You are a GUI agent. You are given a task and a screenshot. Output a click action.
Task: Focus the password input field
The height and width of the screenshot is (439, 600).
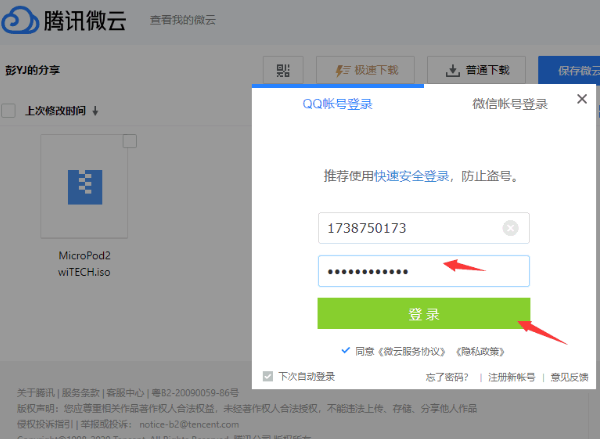[x=424, y=271]
